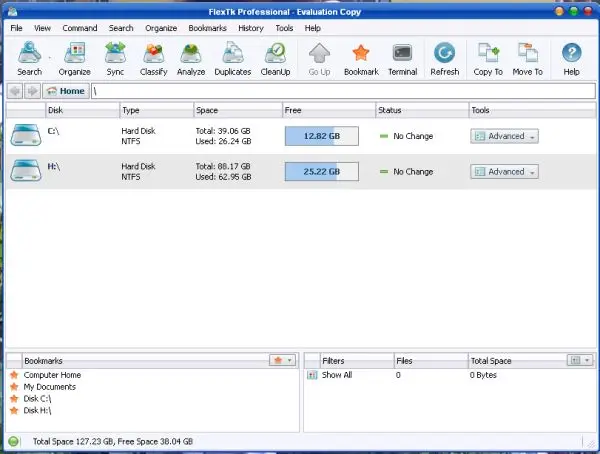Open the Advanced dropdown for C:\ disk
600x454 pixels.
pyautogui.click(x=504, y=136)
